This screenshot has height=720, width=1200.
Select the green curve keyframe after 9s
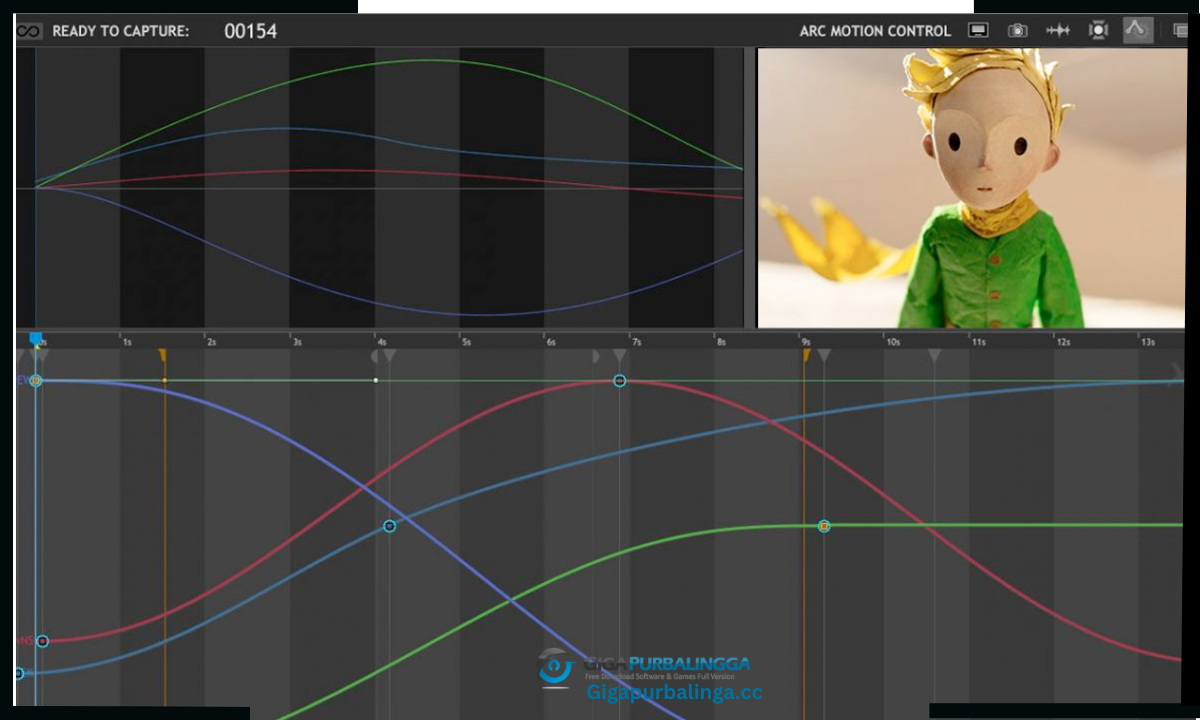pyautogui.click(x=824, y=526)
